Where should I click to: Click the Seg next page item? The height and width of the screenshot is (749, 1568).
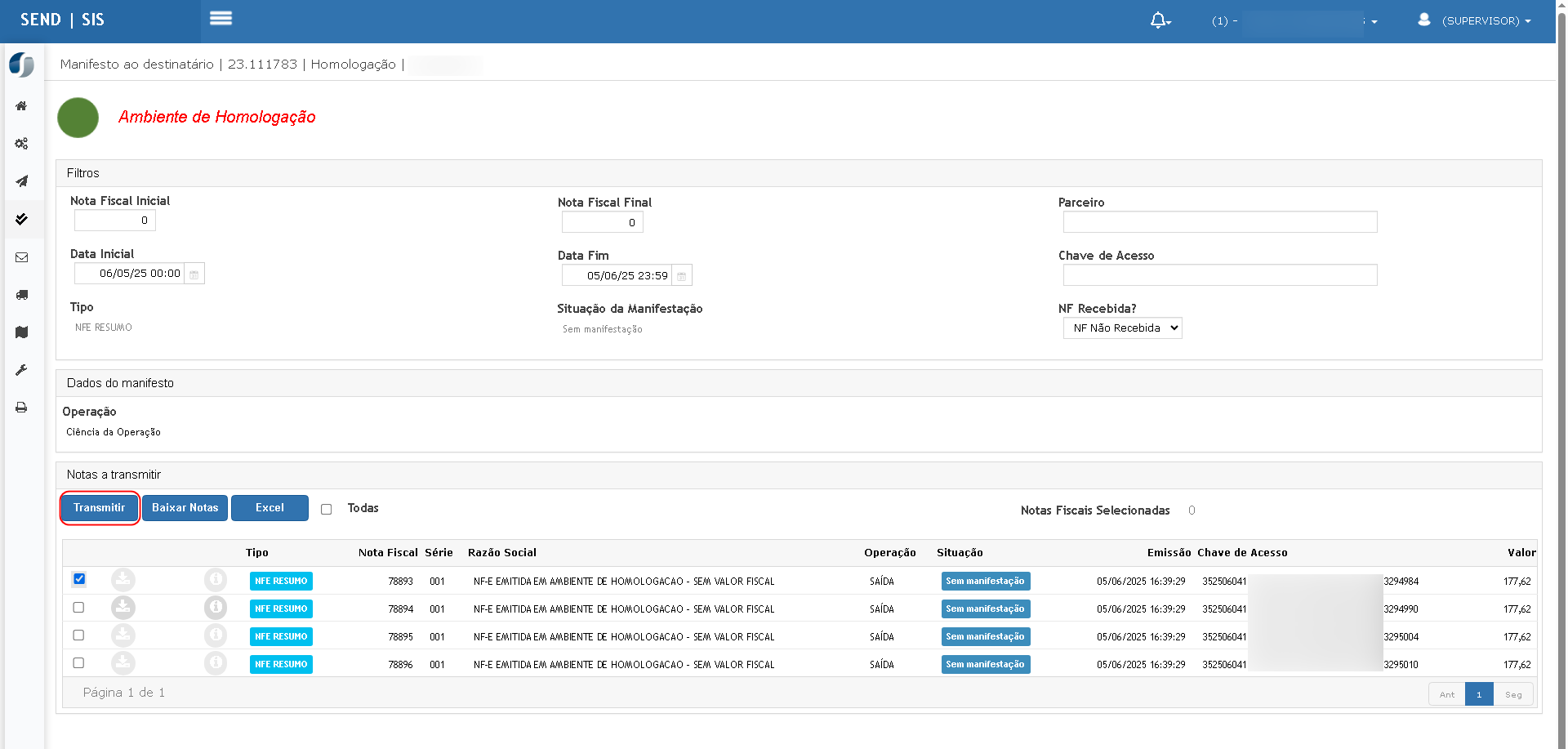[1513, 694]
